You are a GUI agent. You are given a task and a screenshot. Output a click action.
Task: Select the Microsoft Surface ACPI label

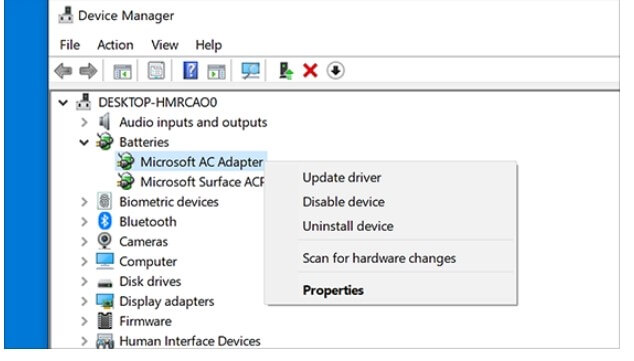(202, 182)
